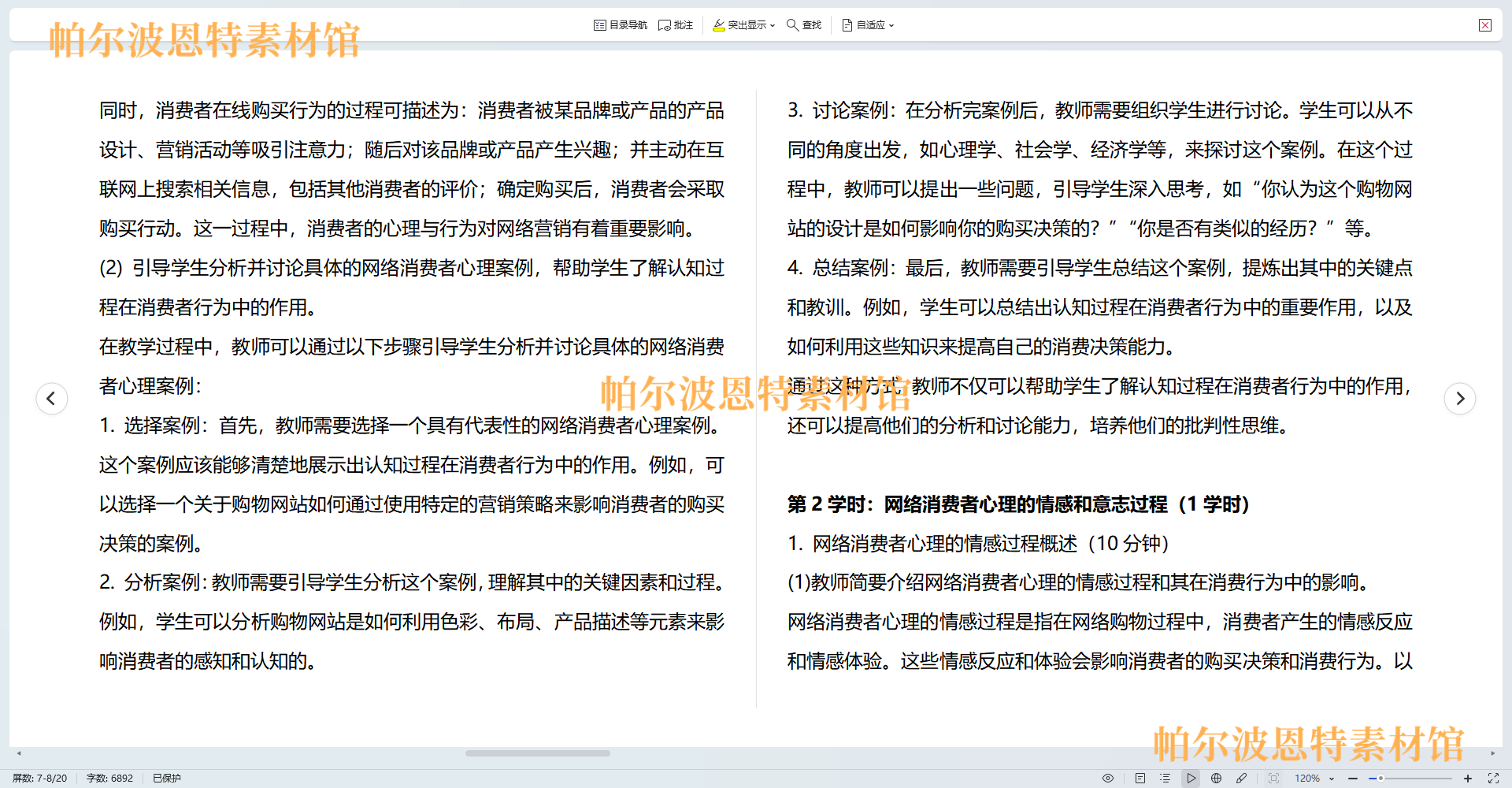1512x788 pixels.
Task: Click the scroll left arrow
Action: tap(19, 753)
